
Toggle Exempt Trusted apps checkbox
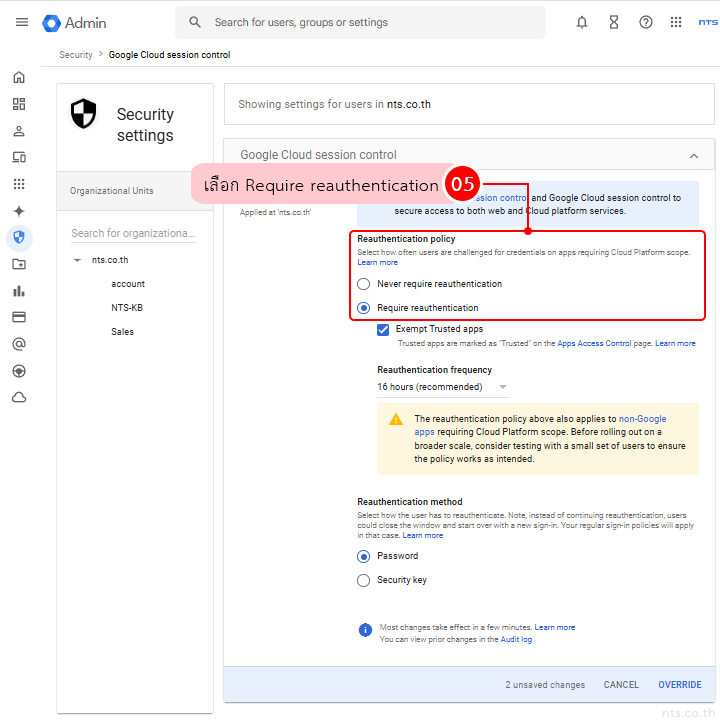click(383, 330)
